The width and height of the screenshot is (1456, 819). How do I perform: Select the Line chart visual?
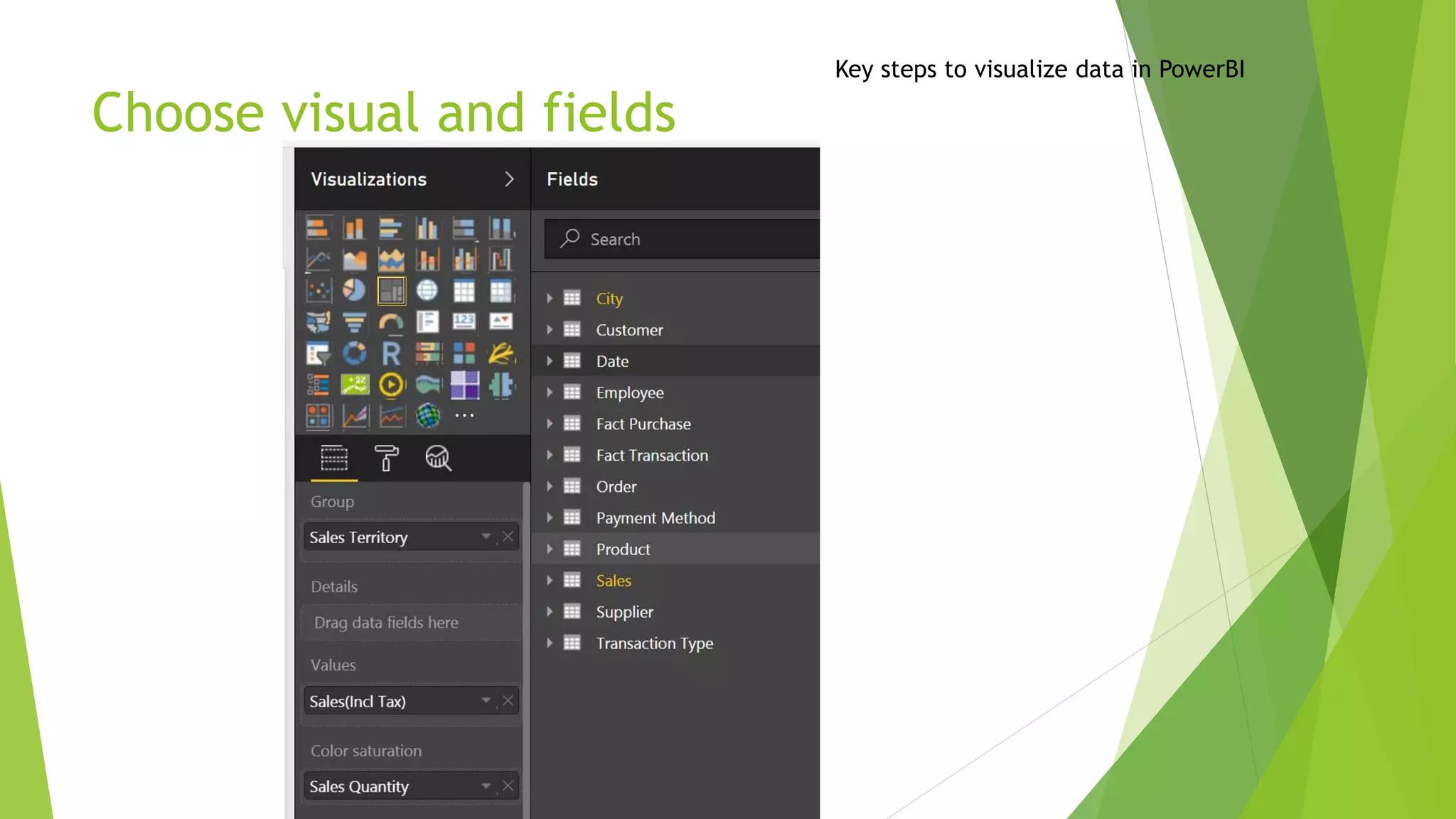(318, 259)
